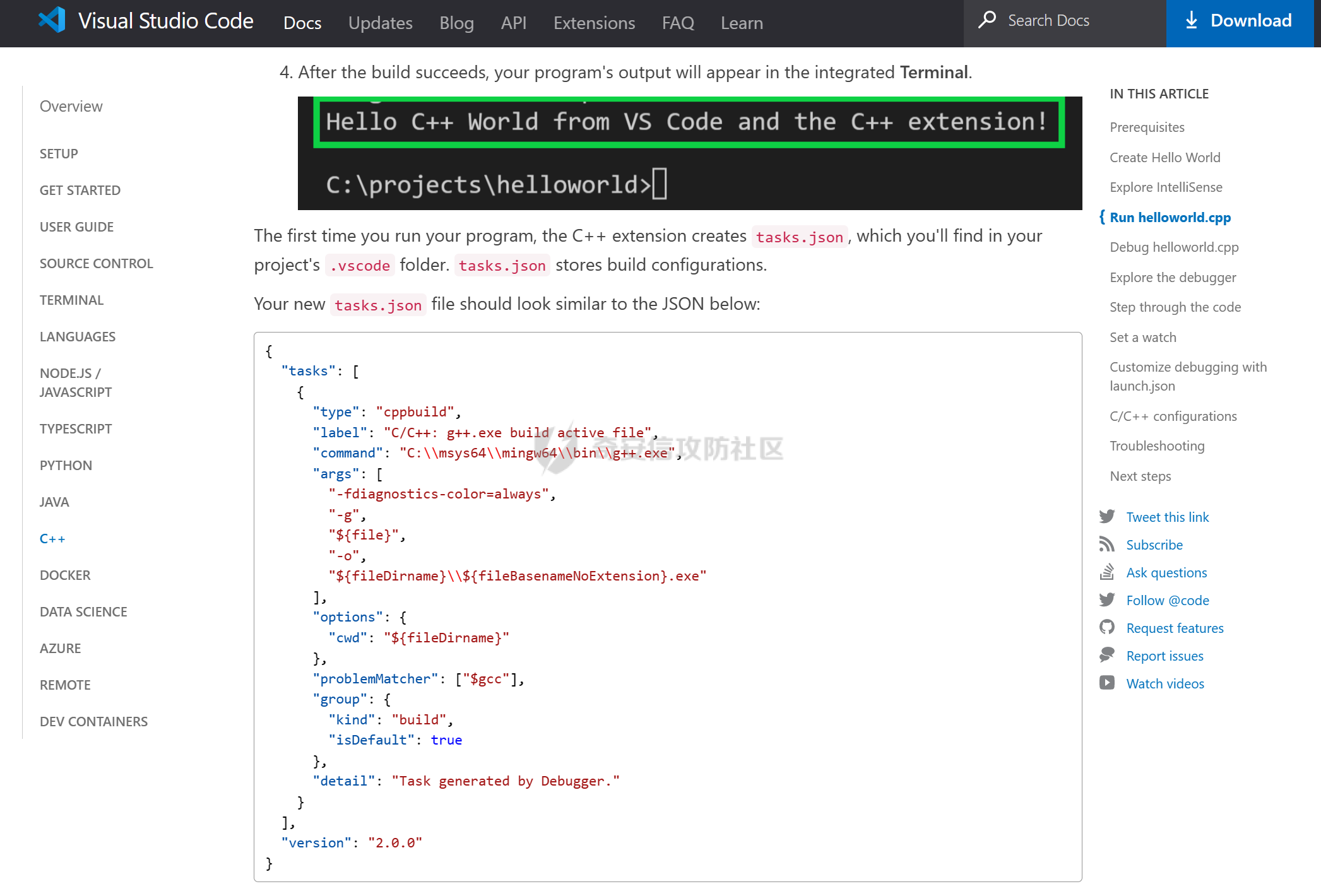
Task: Jump to Explore IntelliSense section
Action: point(1166,187)
